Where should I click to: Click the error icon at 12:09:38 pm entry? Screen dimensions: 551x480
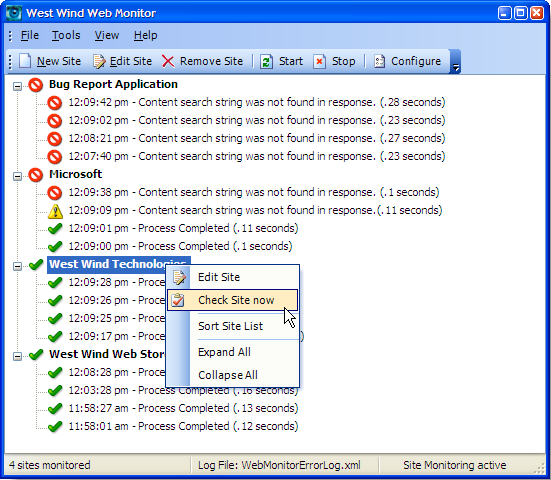(55, 193)
